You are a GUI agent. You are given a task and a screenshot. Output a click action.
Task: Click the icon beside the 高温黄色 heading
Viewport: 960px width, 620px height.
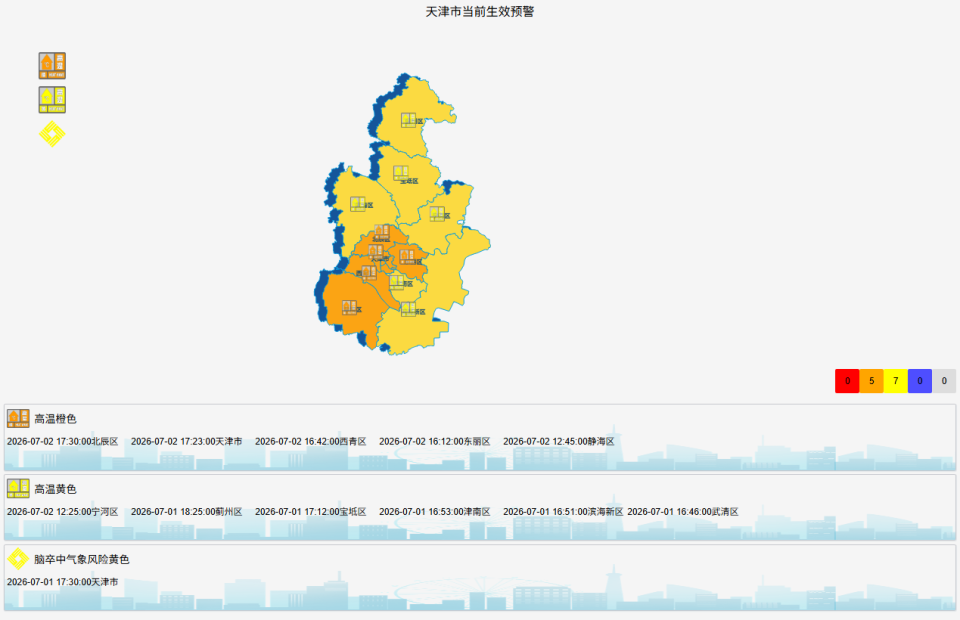click(18, 488)
